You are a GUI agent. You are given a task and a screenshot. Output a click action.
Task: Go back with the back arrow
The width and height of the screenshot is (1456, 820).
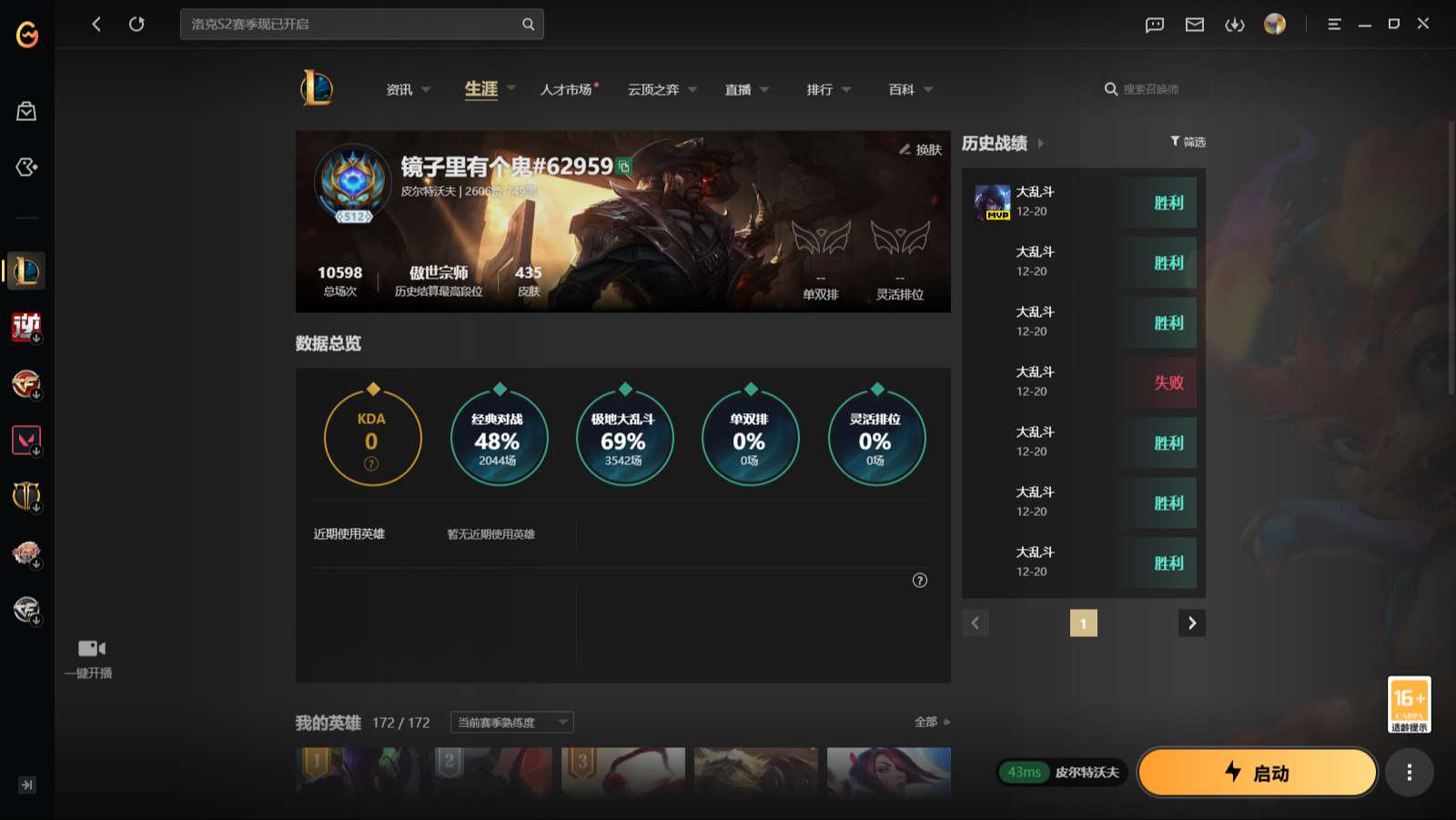pos(96,24)
